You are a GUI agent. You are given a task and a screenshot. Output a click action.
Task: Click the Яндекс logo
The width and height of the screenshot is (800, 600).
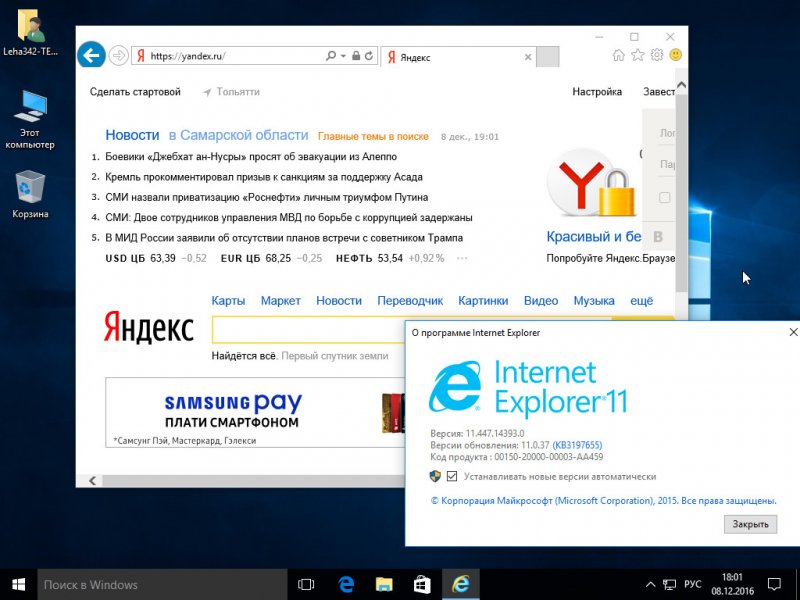pyautogui.click(x=148, y=327)
